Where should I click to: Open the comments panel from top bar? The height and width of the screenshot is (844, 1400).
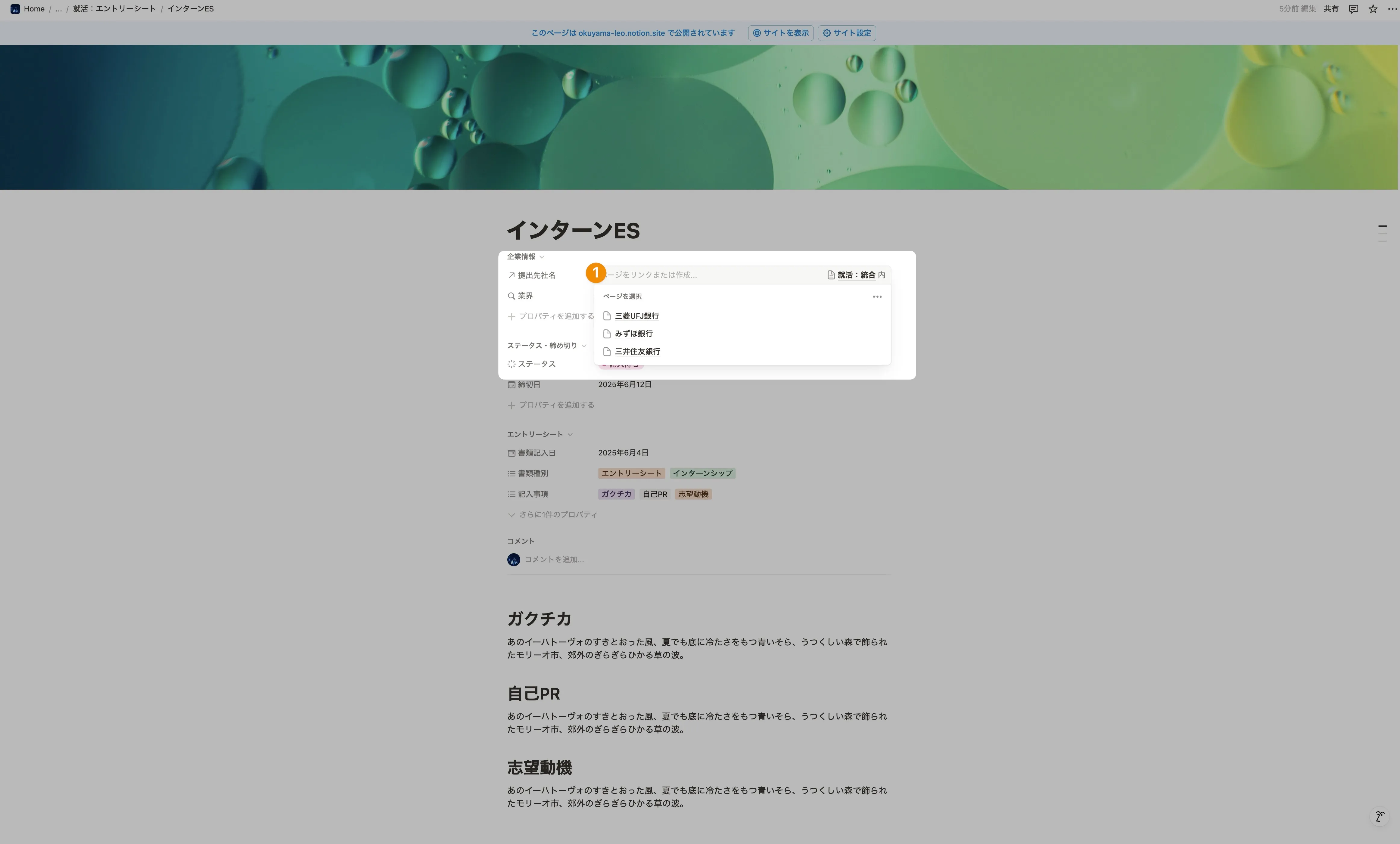pyautogui.click(x=1353, y=8)
